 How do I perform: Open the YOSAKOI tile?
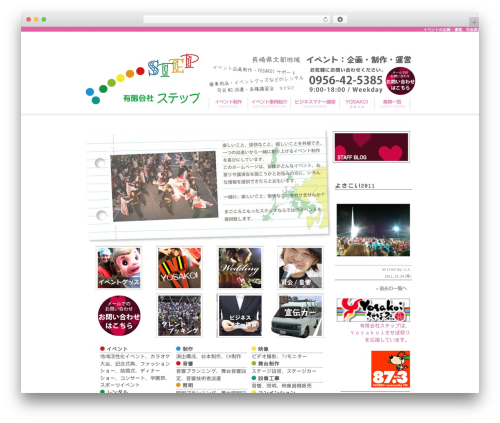click(179, 268)
